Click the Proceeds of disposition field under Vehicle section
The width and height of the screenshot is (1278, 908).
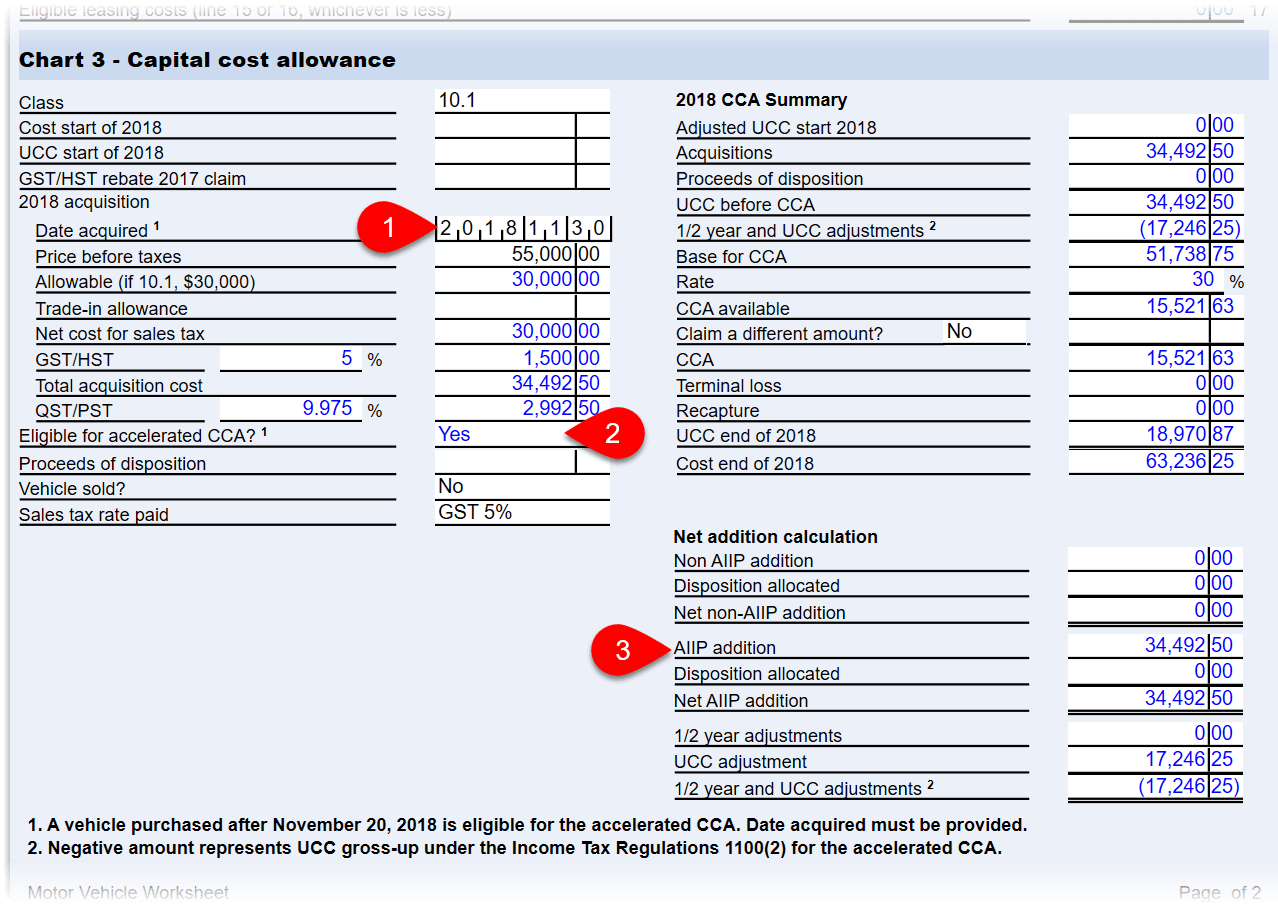(522, 462)
